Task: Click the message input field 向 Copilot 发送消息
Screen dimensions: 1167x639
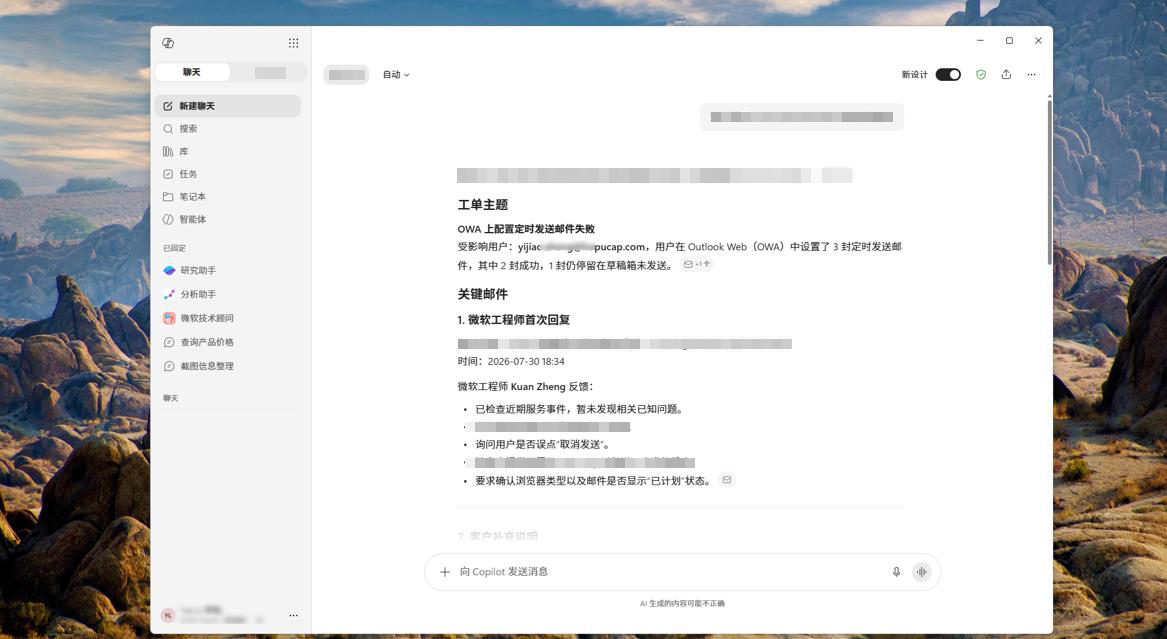Action: click(670, 571)
